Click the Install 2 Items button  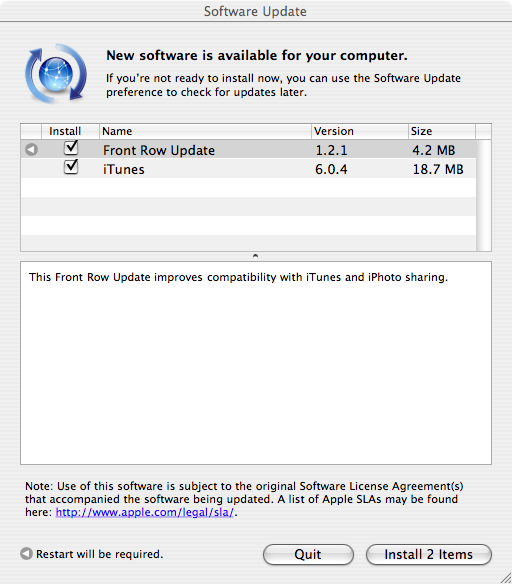click(x=429, y=554)
